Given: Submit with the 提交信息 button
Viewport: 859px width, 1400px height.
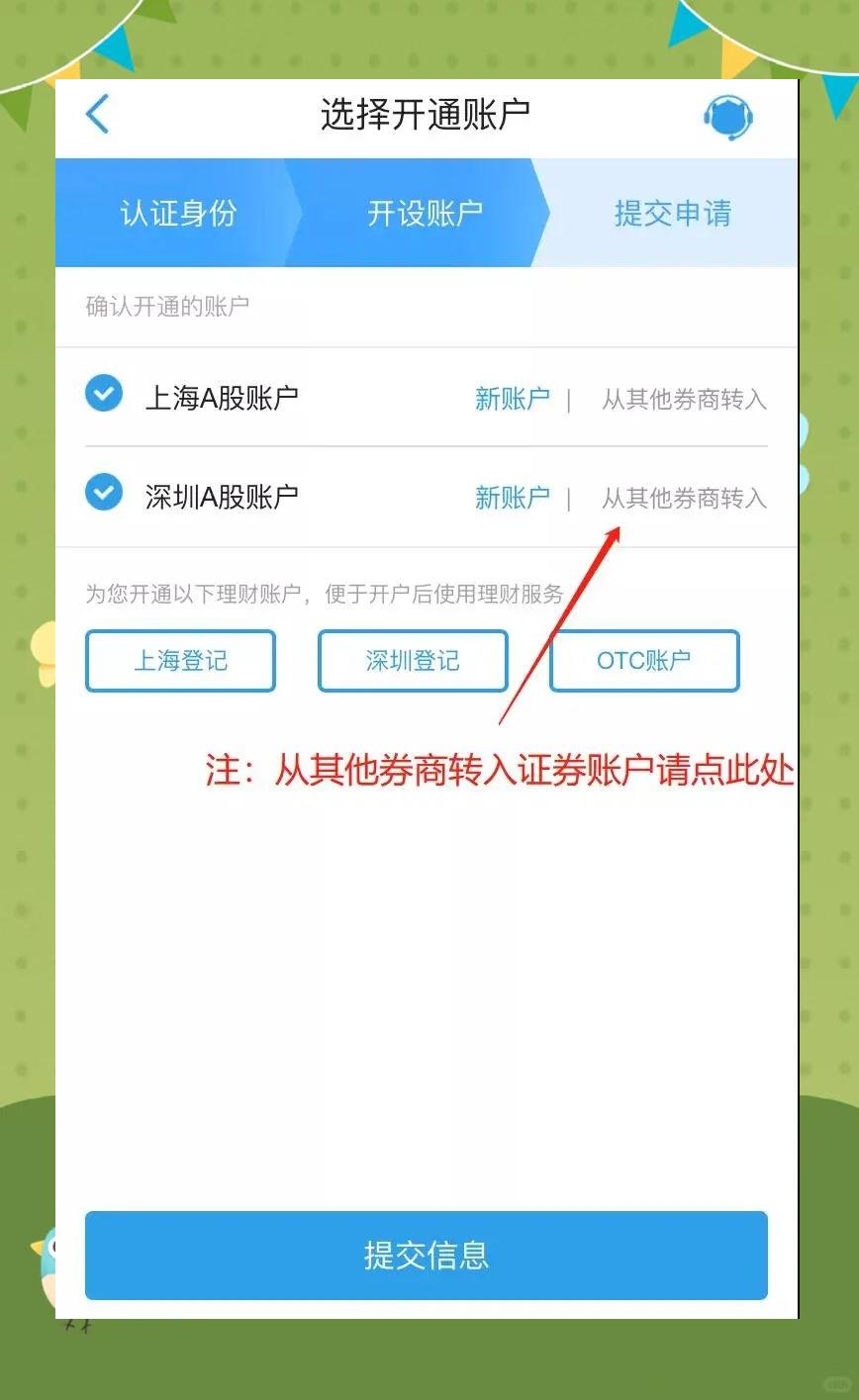Looking at the screenshot, I should click(427, 1256).
